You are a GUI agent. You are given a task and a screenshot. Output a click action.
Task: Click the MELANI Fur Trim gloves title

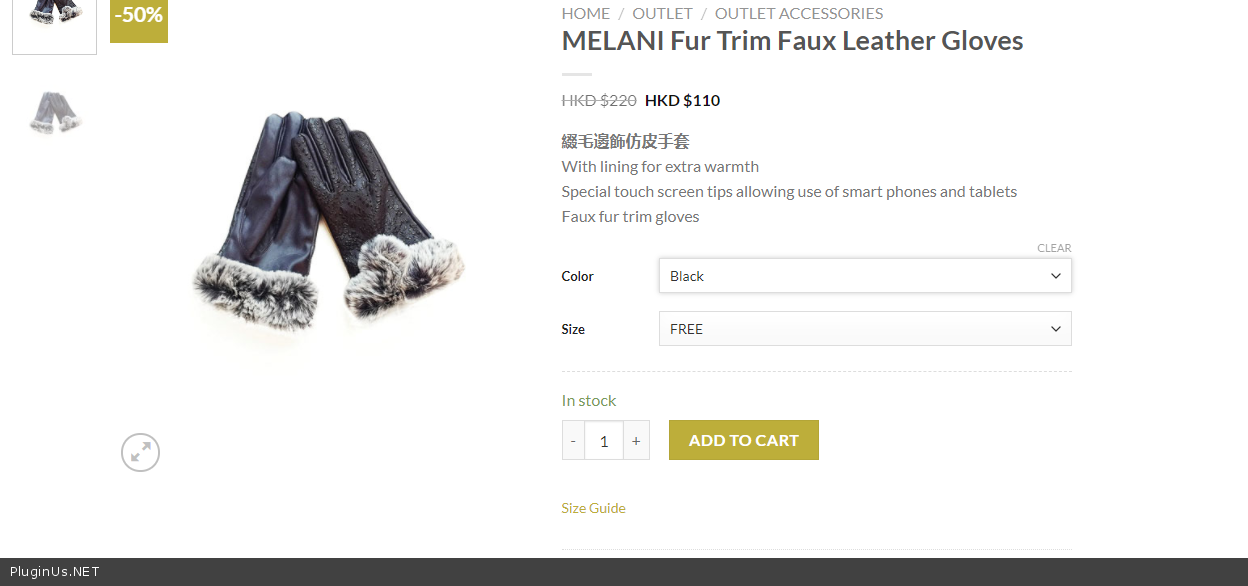[792, 41]
